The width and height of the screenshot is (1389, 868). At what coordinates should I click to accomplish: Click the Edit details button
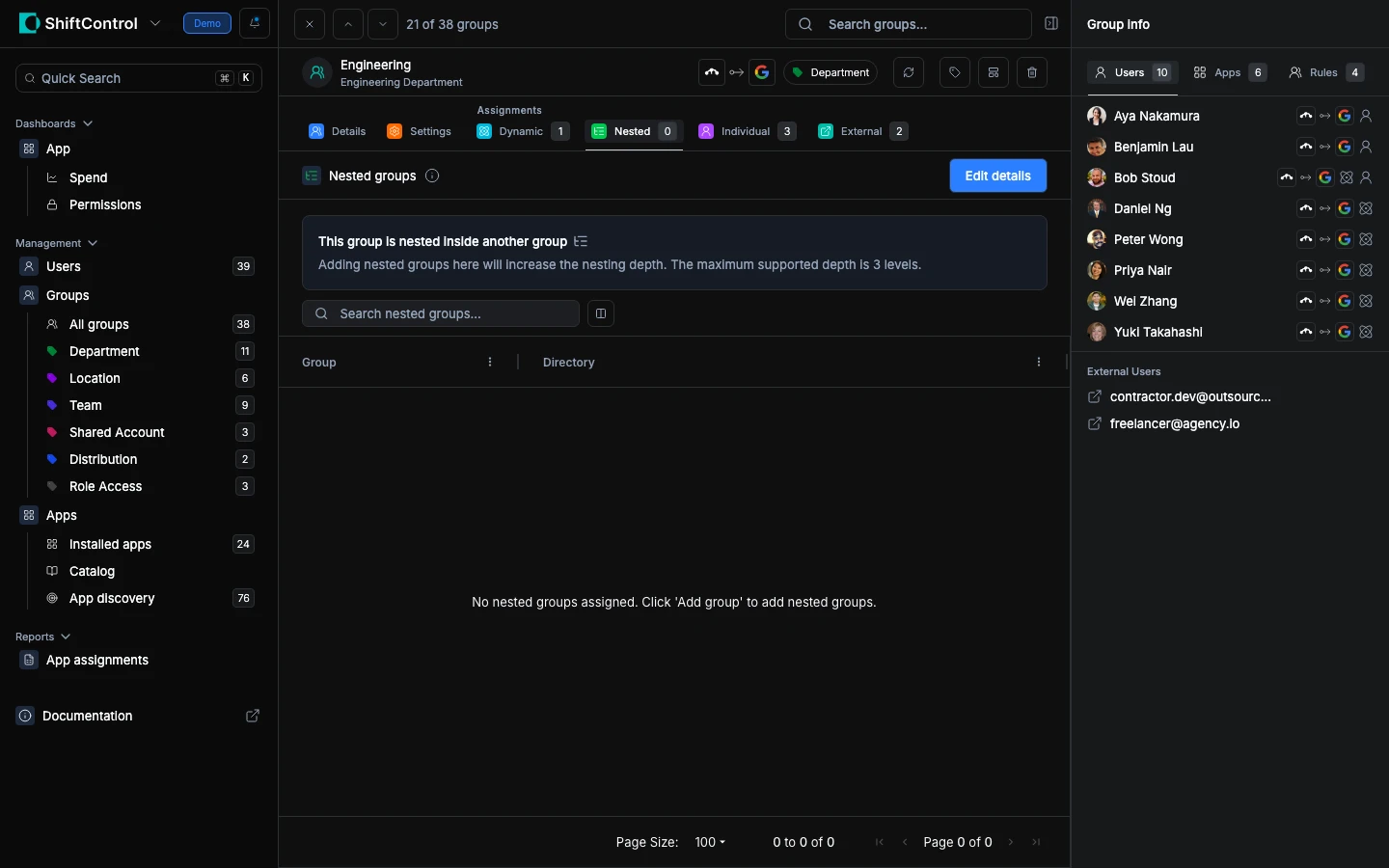point(997,176)
